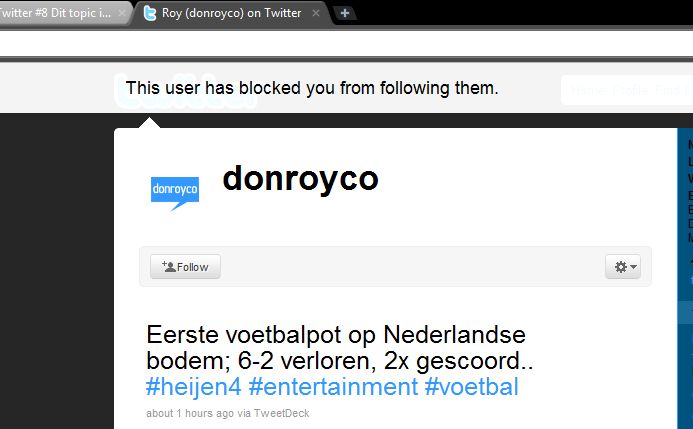Image resolution: width=693 pixels, height=429 pixels.
Task: Click the blue donroyco speech bubble avatar
Action: pyautogui.click(x=175, y=193)
